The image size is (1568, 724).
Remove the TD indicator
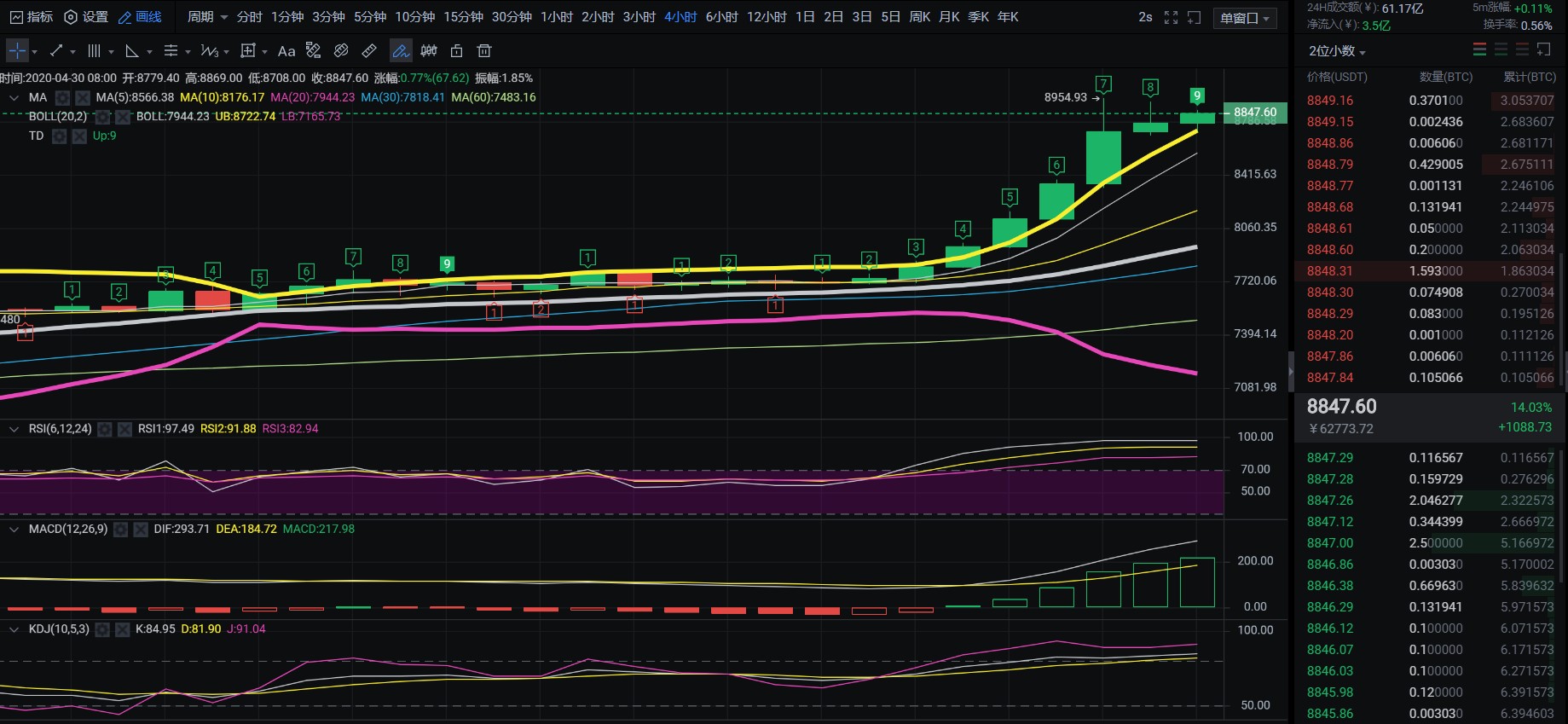point(79,136)
